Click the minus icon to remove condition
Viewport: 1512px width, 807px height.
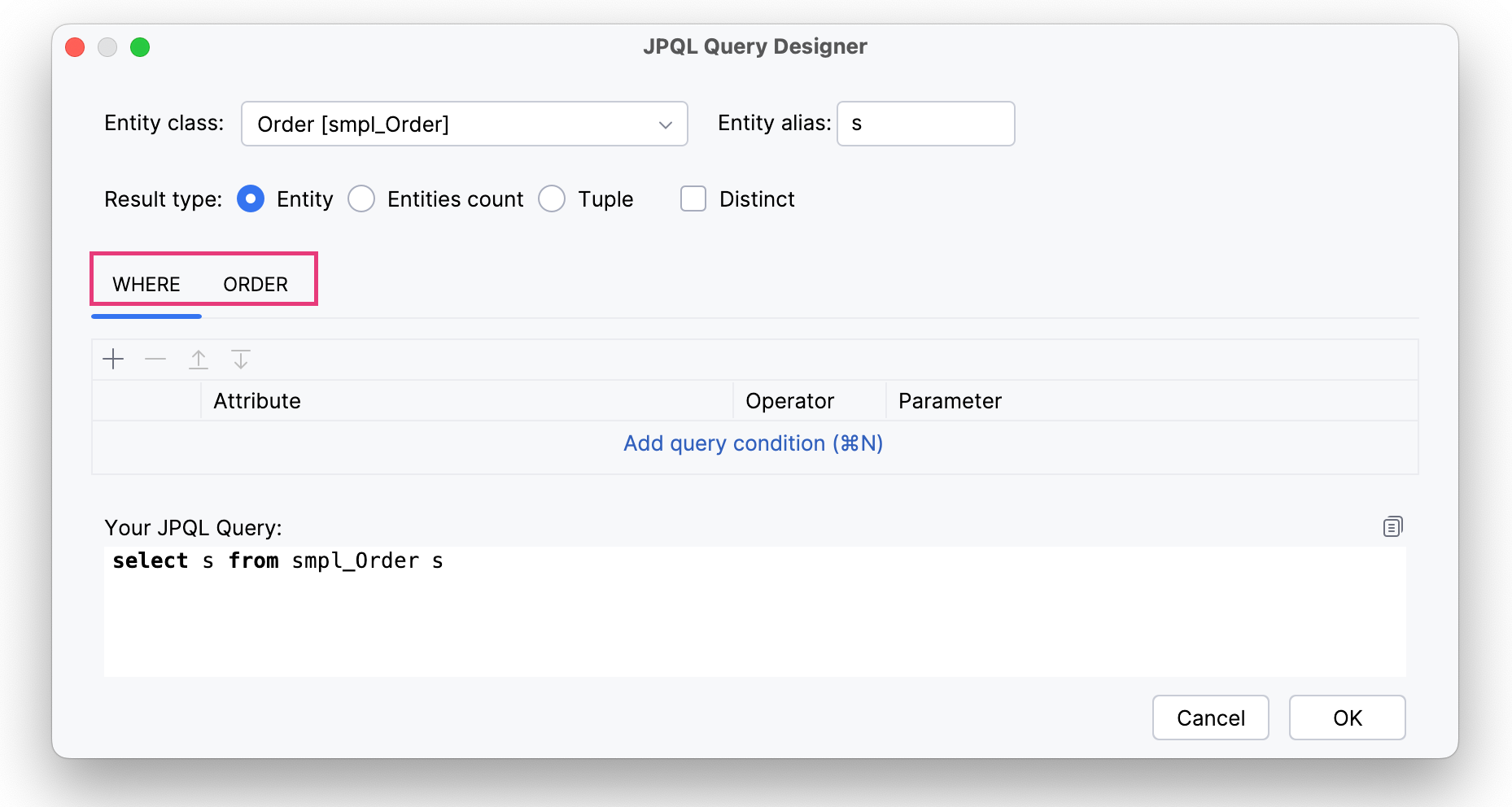click(155, 359)
